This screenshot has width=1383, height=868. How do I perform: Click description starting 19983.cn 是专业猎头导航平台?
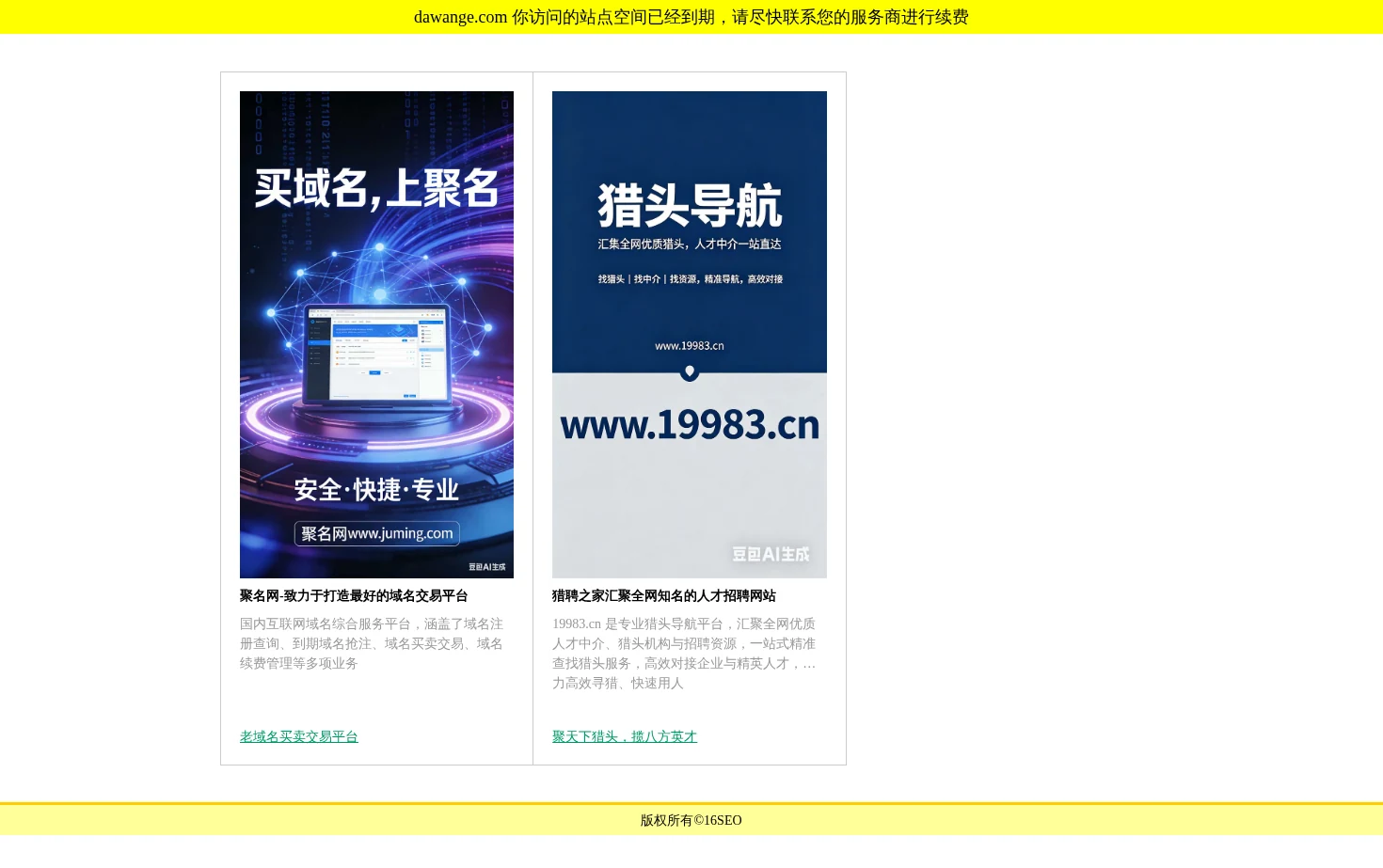tap(685, 654)
